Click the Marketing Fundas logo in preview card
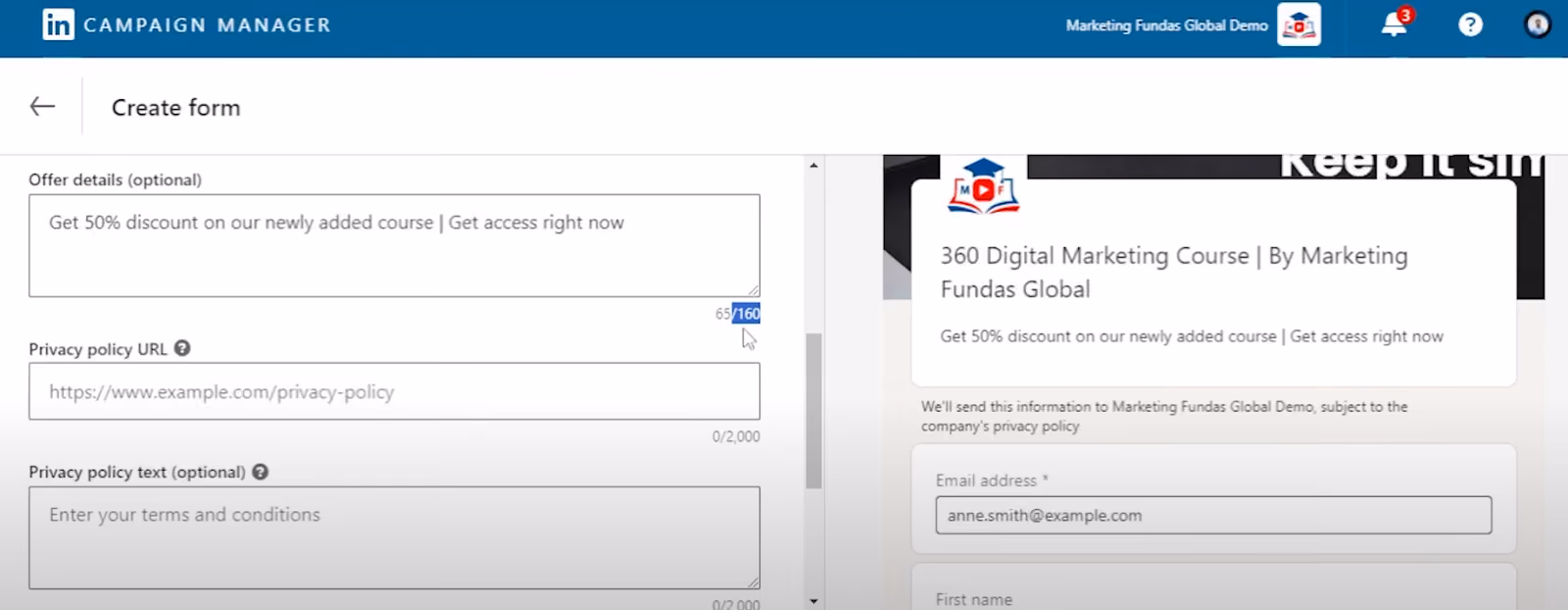Viewport: 1568px width, 610px height. pyautogui.click(x=983, y=186)
